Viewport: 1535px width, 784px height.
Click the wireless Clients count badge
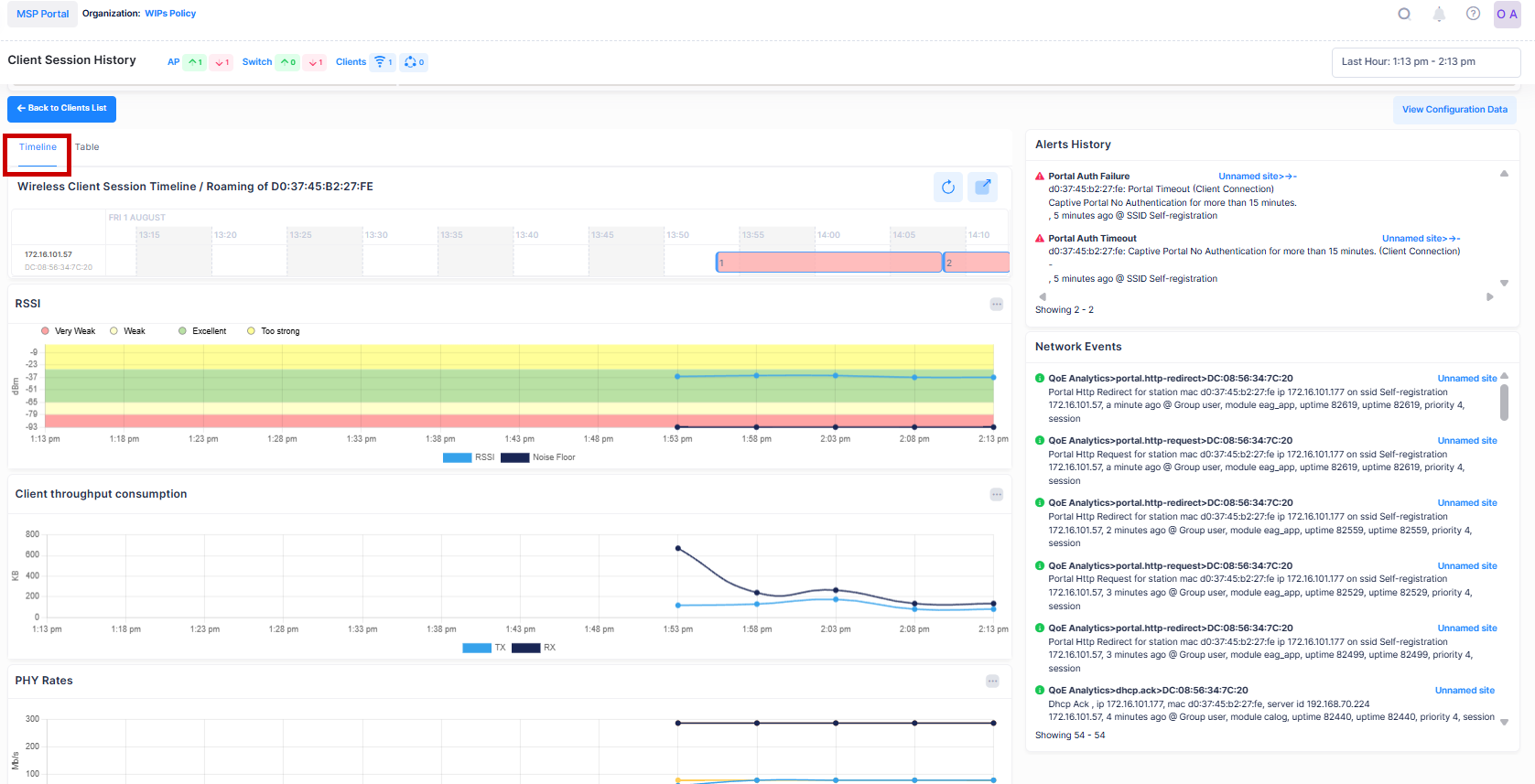[384, 62]
